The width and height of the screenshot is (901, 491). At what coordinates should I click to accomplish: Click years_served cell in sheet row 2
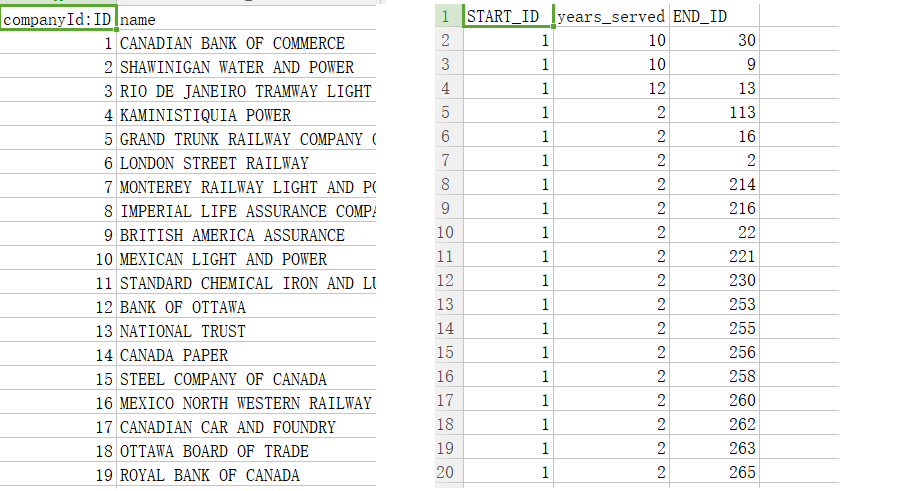point(611,40)
